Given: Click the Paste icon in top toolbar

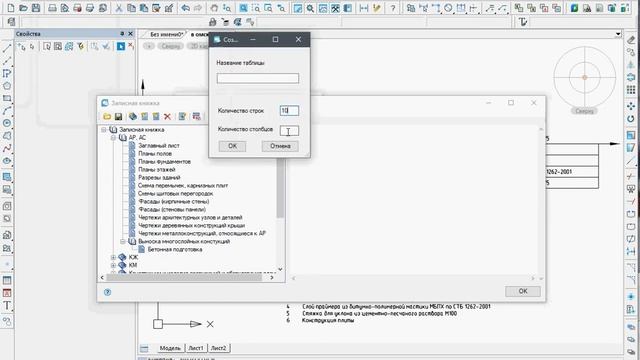Looking at the screenshot, I should pyautogui.click(x=144, y=8).
